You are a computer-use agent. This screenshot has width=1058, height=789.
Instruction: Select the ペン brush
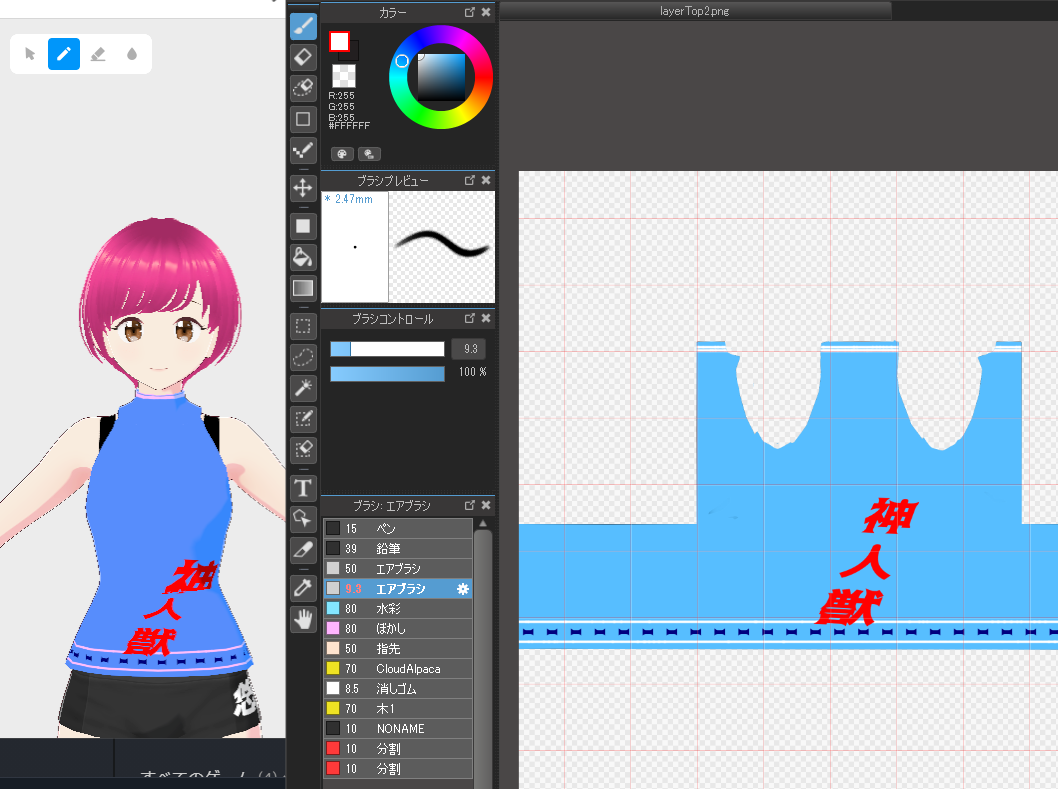coord(398,528)
